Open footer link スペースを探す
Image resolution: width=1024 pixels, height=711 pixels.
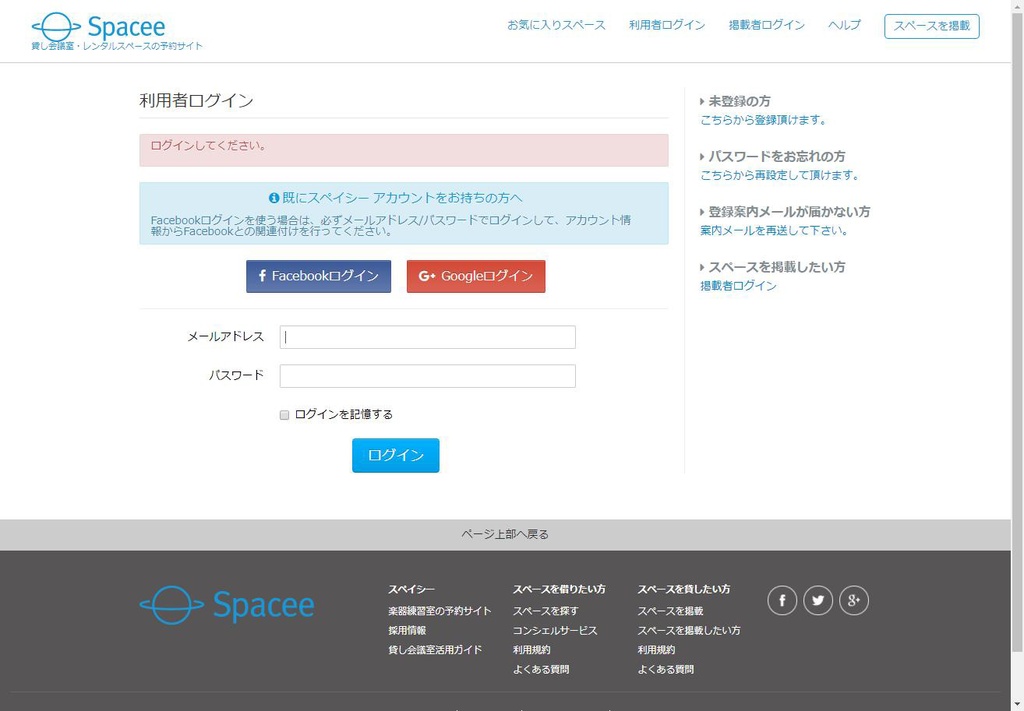(545, 611)
